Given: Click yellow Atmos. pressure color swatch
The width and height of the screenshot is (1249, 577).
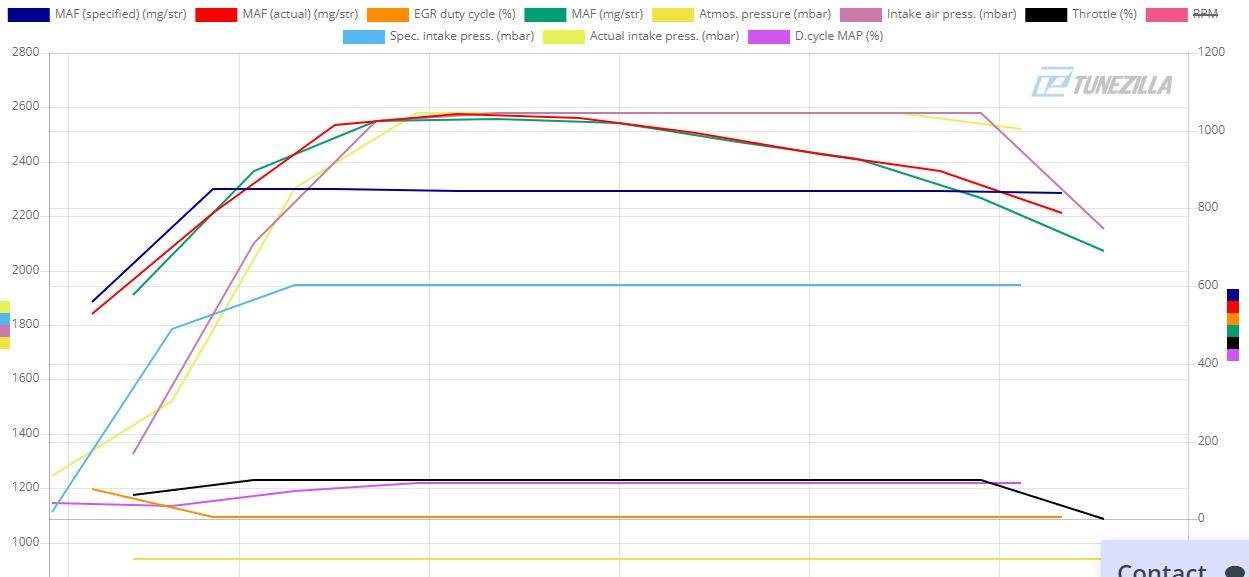Looking at the screenshot, I should click(673, 15).
